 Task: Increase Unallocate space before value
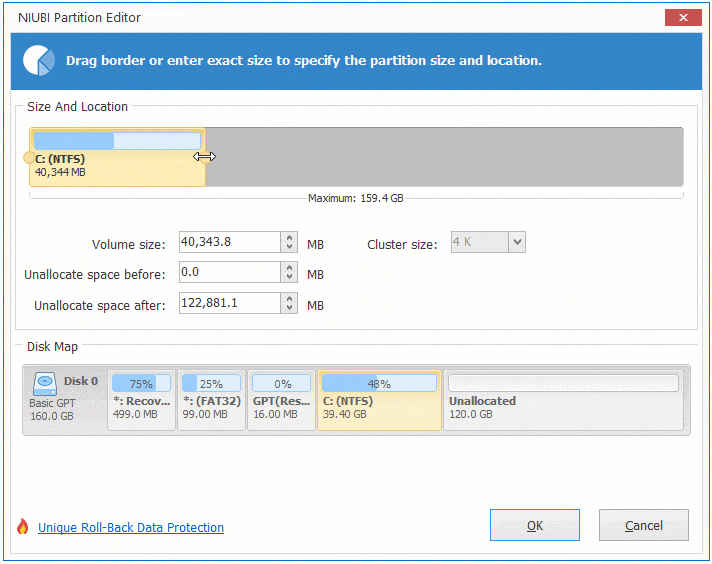(x=289, y=267)
